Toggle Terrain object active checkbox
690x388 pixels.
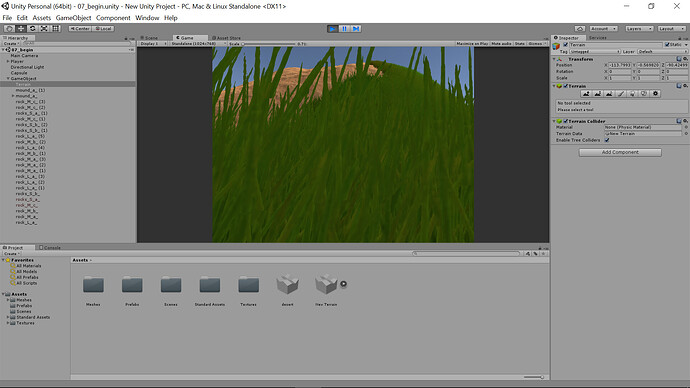[x=565, y=45]
